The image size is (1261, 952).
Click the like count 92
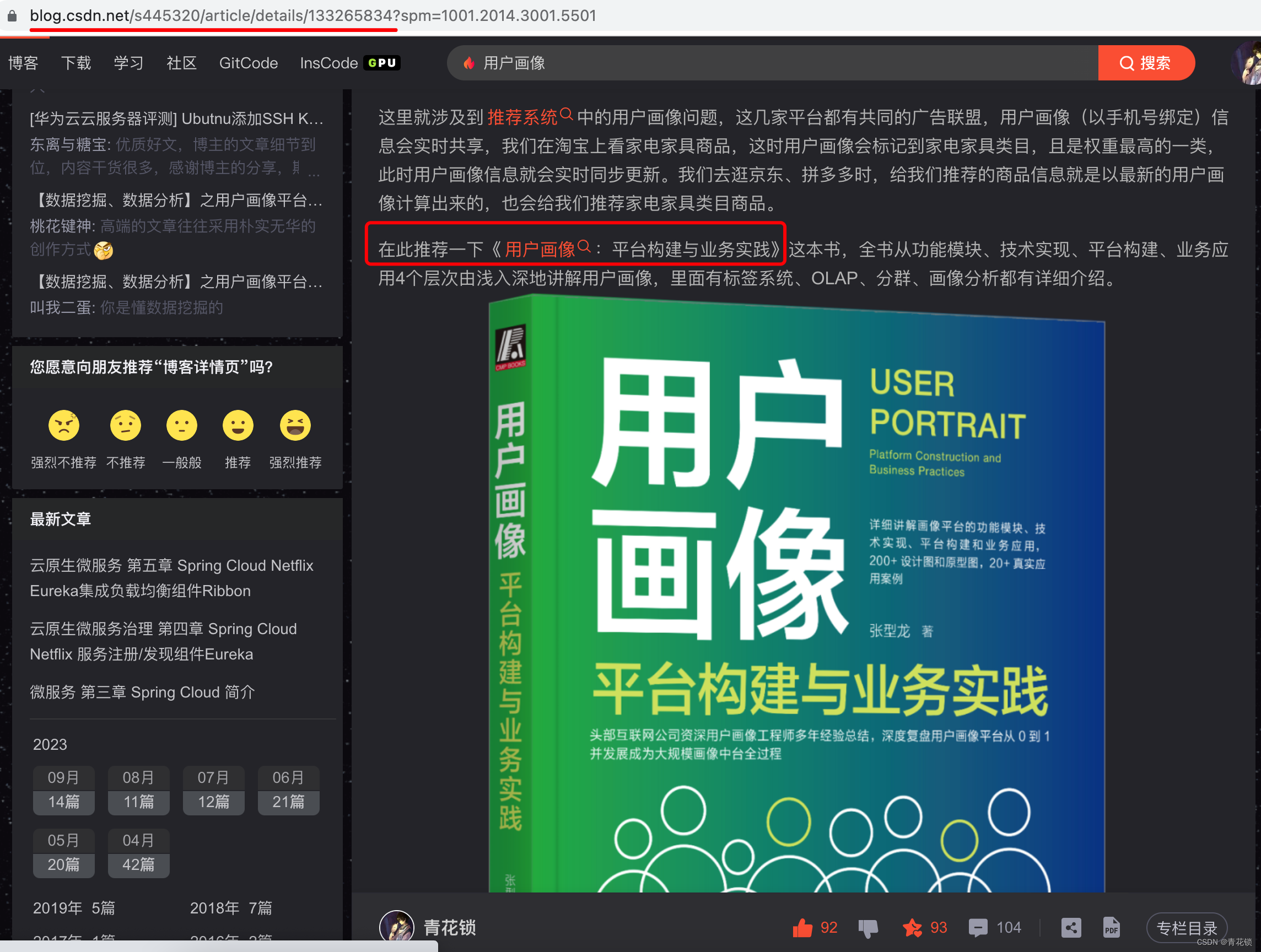tap(828, 928)
